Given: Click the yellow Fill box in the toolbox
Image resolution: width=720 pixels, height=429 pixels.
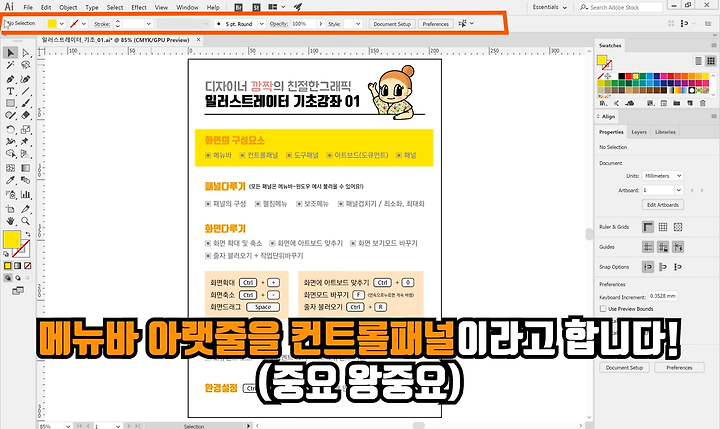Looking at the screenshot, I should [11, 239].
